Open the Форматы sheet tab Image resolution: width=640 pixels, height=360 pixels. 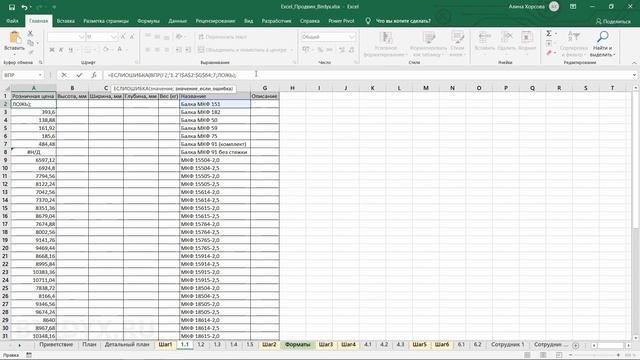pyautogui.click(x=298, y=345)
